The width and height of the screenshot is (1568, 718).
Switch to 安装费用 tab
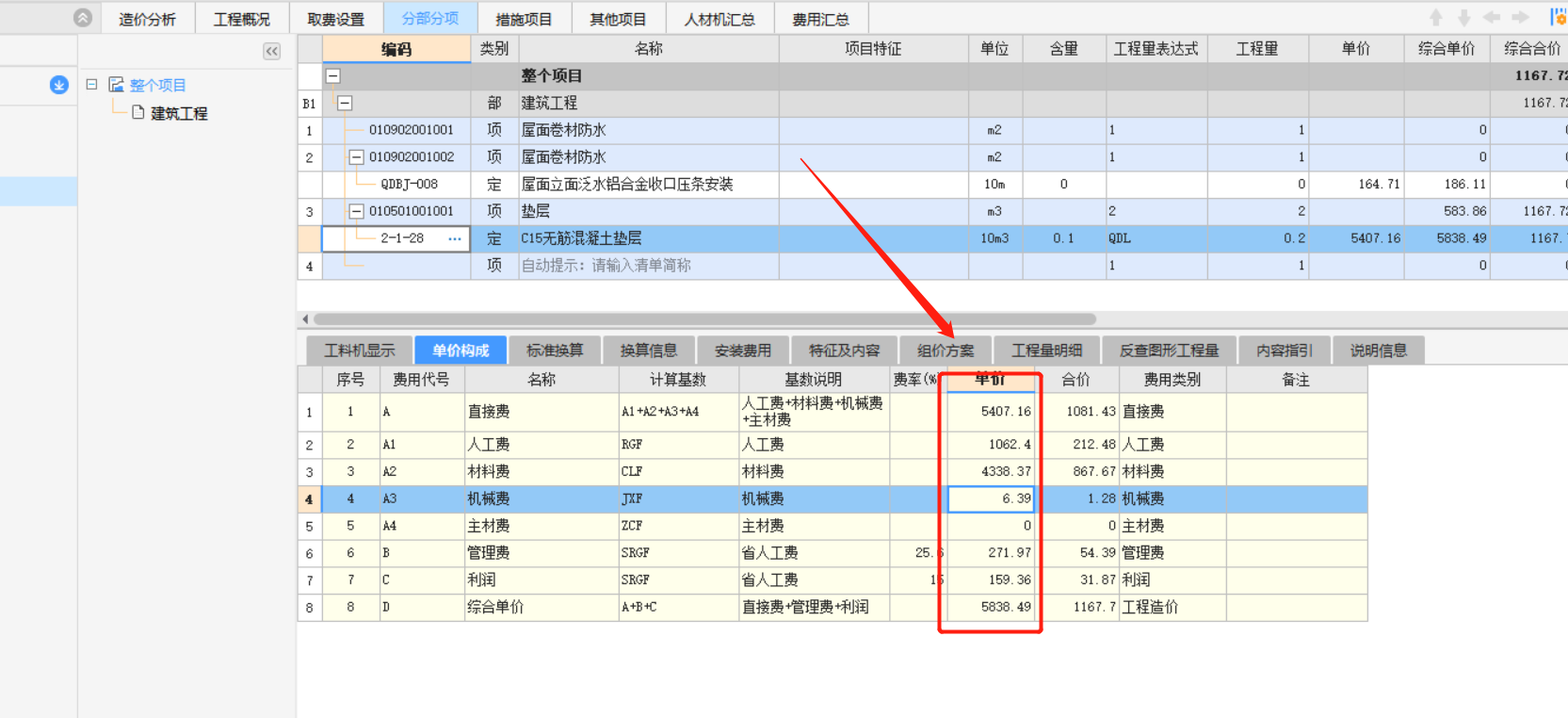[743, 351]
